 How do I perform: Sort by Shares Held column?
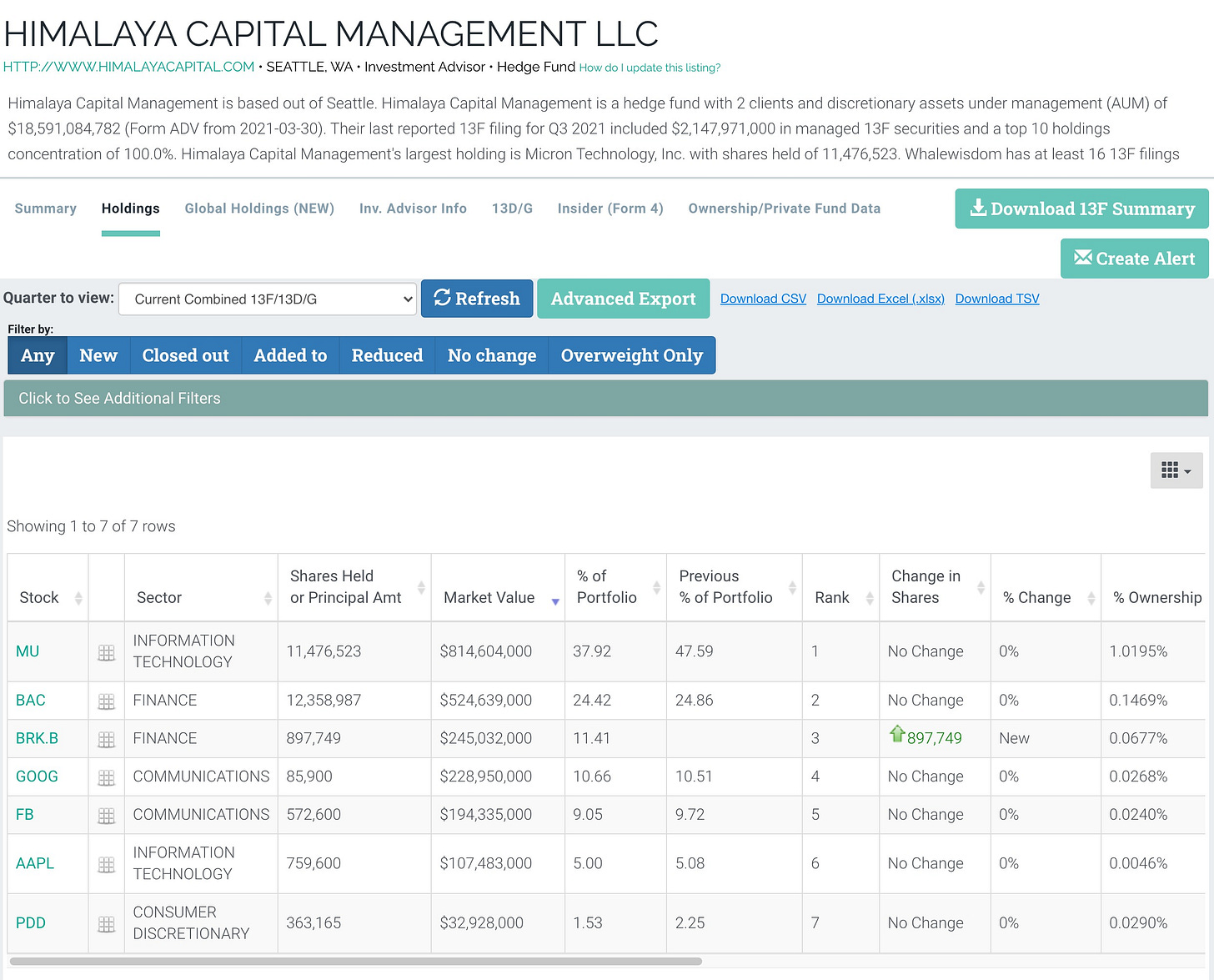pyautogui.click(x=354, y=587)
